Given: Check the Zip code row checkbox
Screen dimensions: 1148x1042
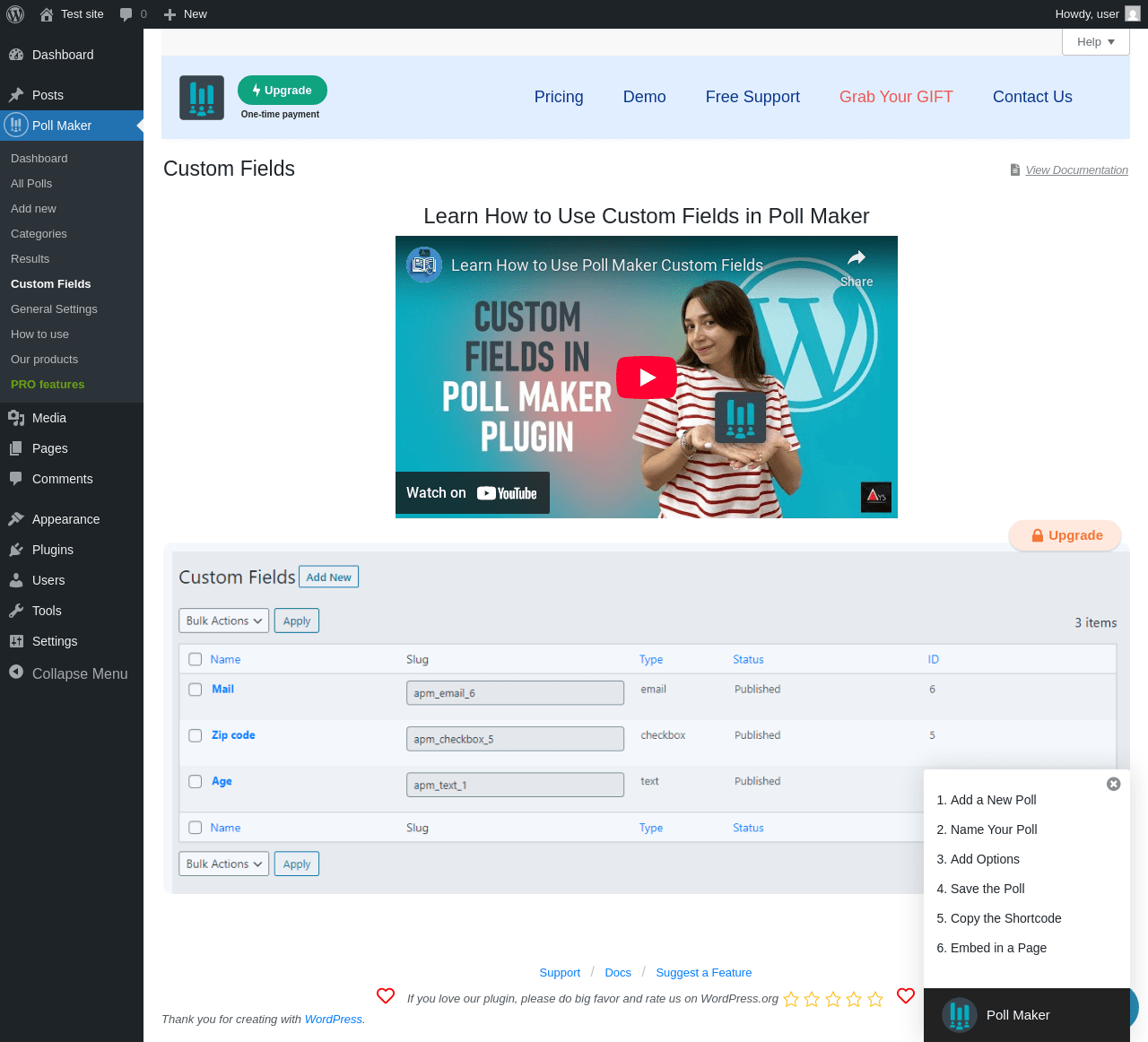Looking at the screenshot, I should [x=196, y=735].
